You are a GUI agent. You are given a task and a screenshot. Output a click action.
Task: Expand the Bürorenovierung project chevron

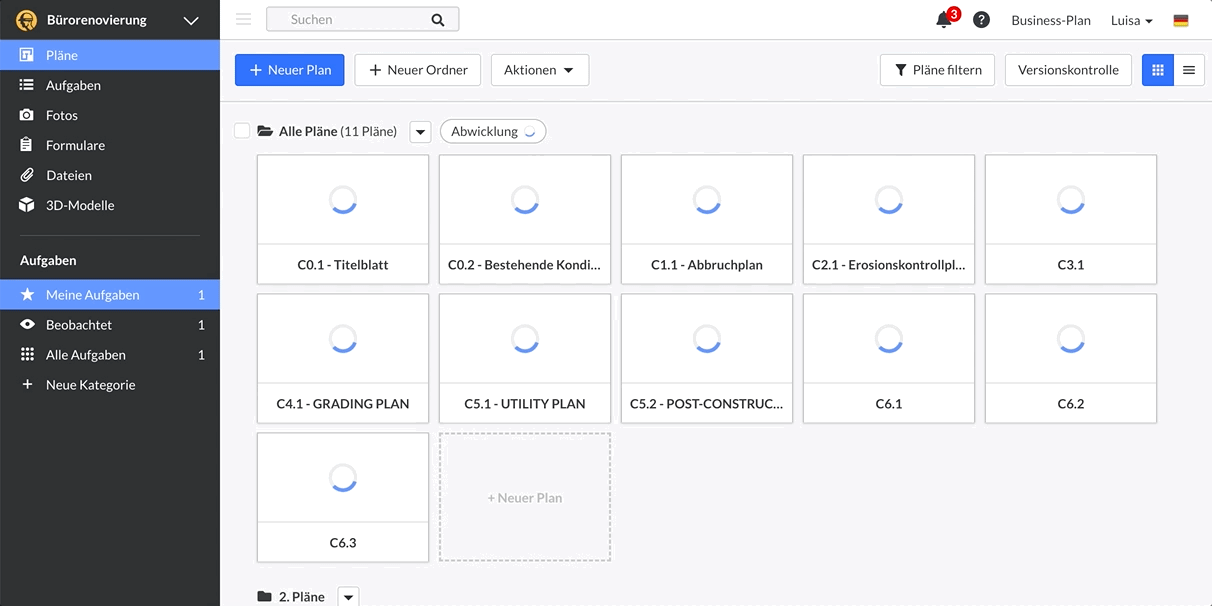click(191, 20)
